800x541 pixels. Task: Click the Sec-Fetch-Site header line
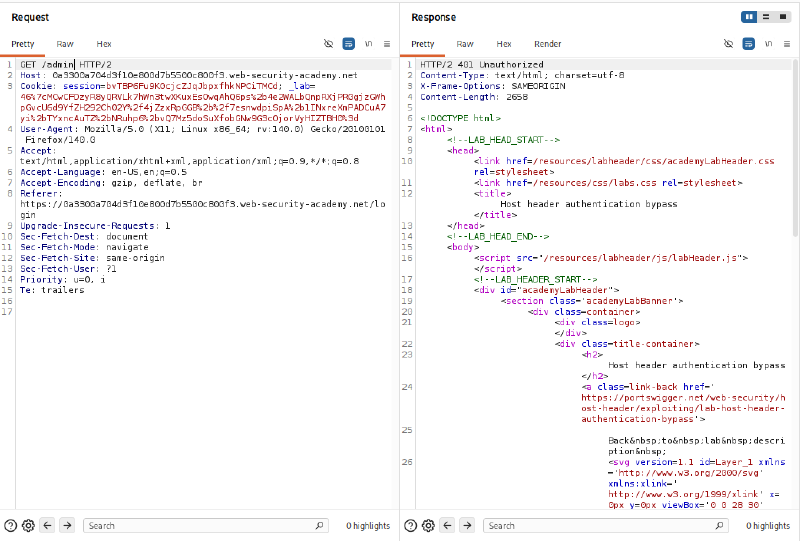pyautogui.click(x=92, y=258)
